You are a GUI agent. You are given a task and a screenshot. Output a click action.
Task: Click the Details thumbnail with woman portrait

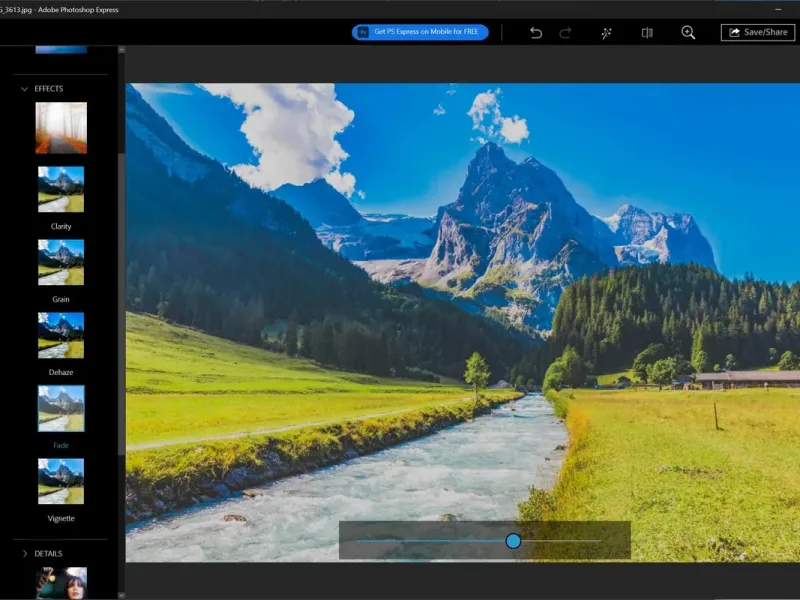[61, 583]
